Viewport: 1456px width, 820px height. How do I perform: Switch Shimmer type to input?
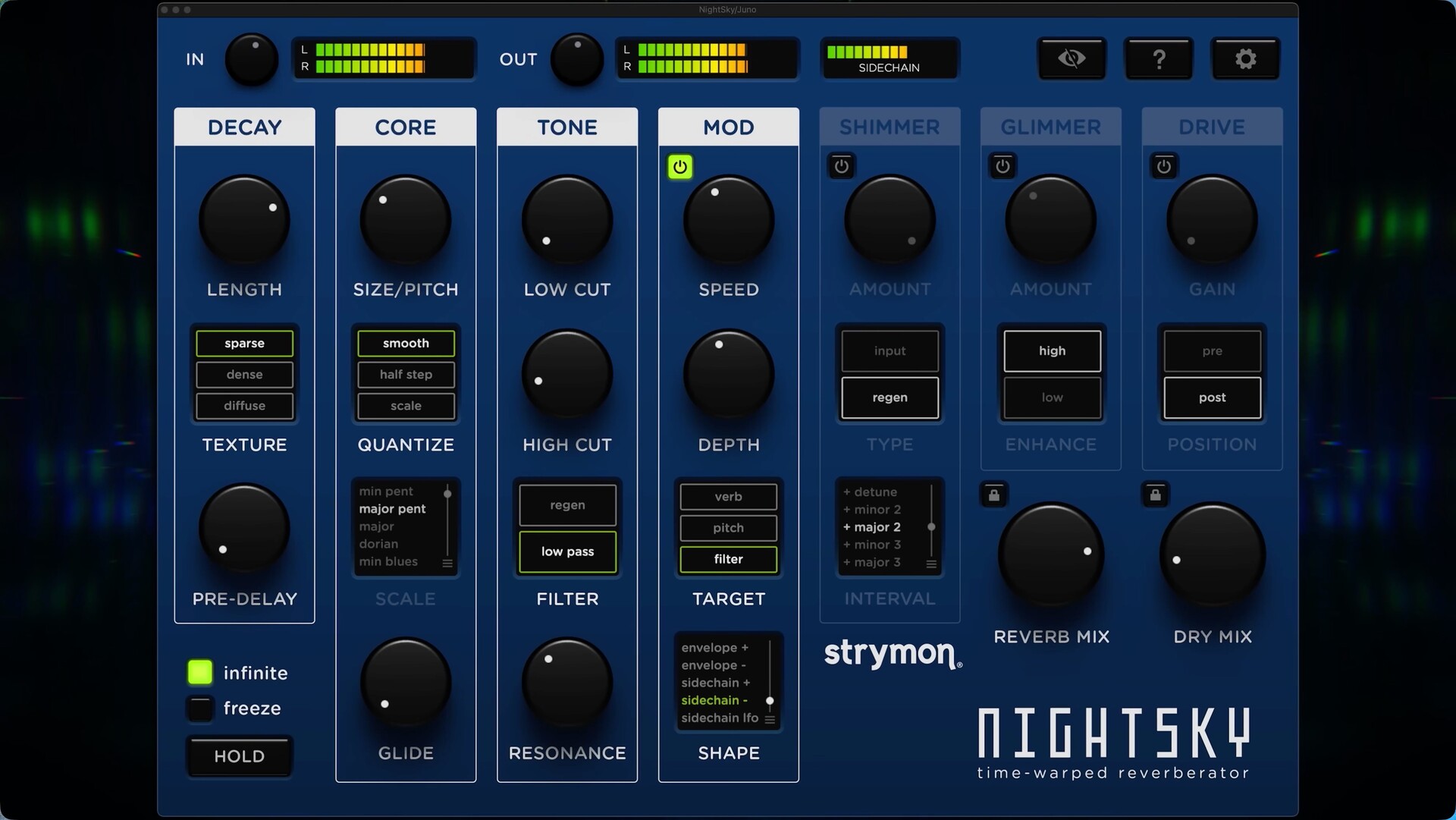pyautogui.click(x=889, y=350)
